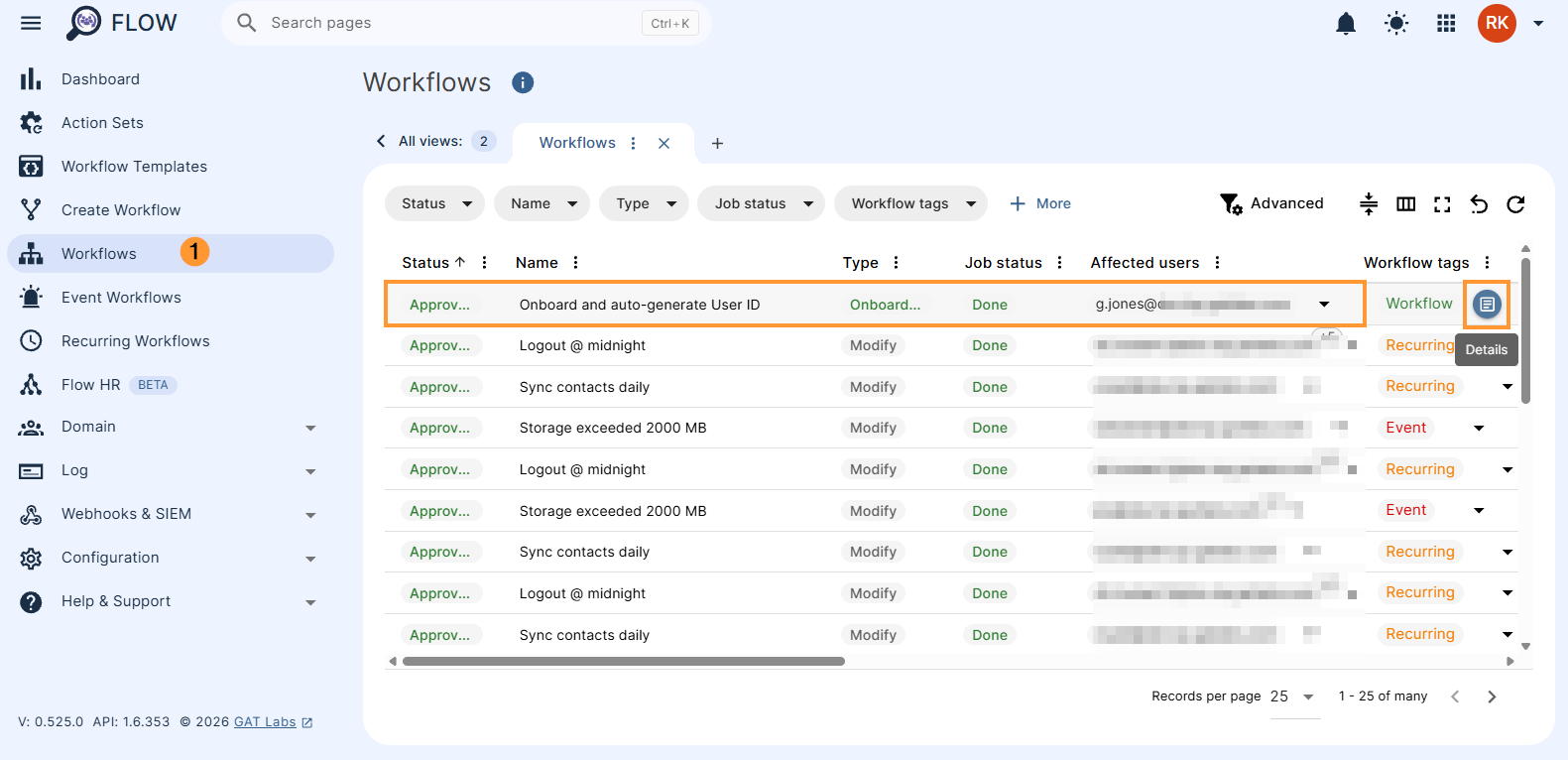
Task: Click the FLOW logo
Action: coord(121,23)
